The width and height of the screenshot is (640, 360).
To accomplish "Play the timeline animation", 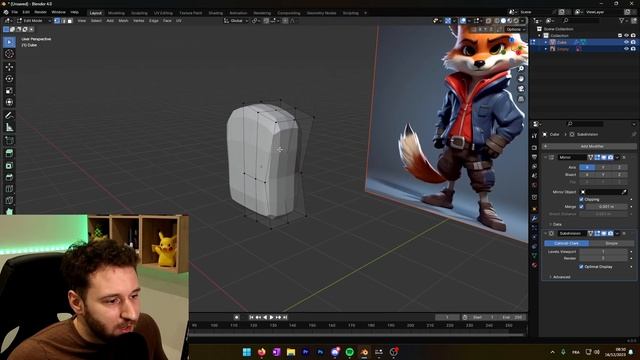I will pos(271,317).
